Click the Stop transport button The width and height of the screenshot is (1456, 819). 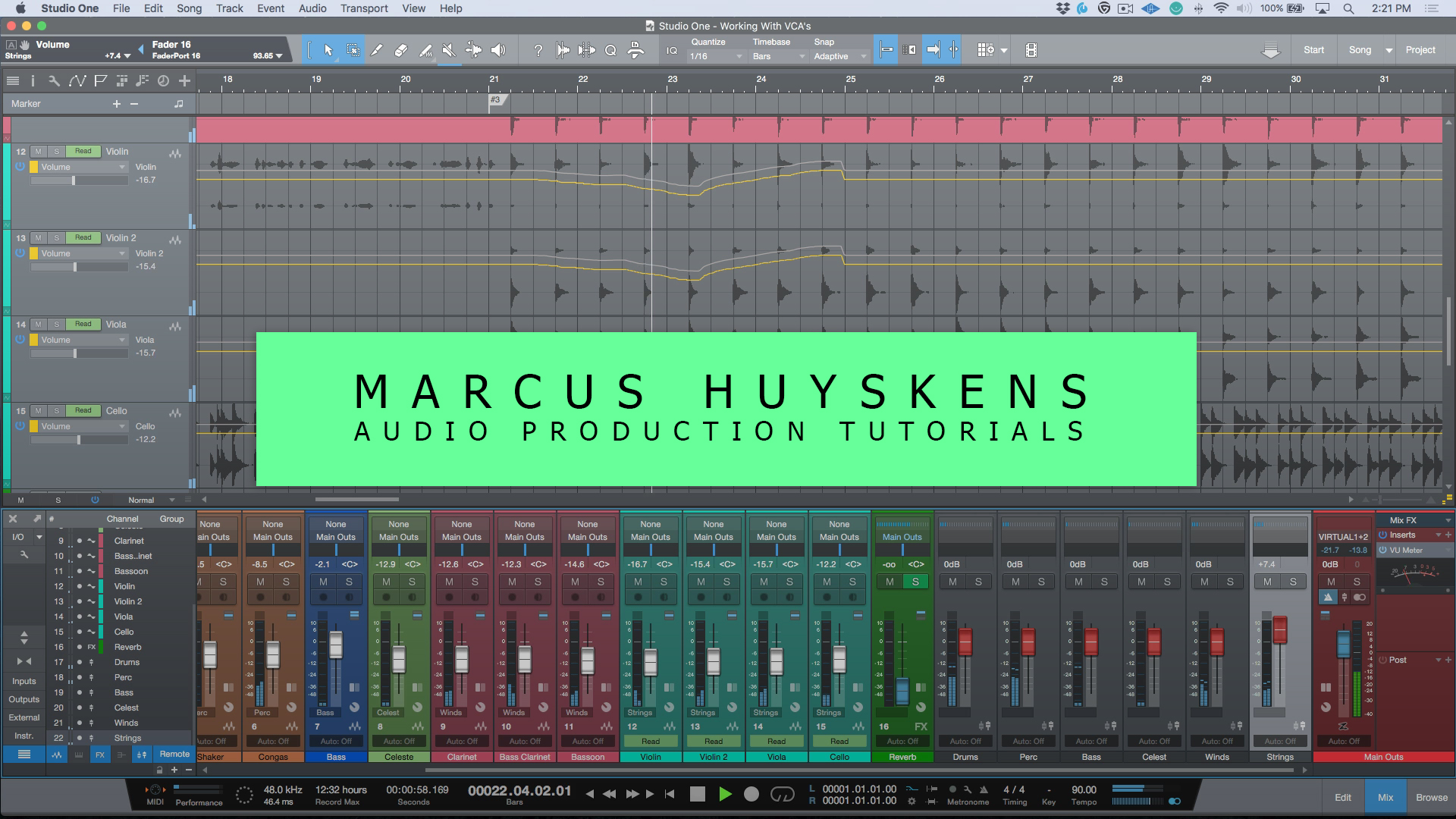[697, 794]
